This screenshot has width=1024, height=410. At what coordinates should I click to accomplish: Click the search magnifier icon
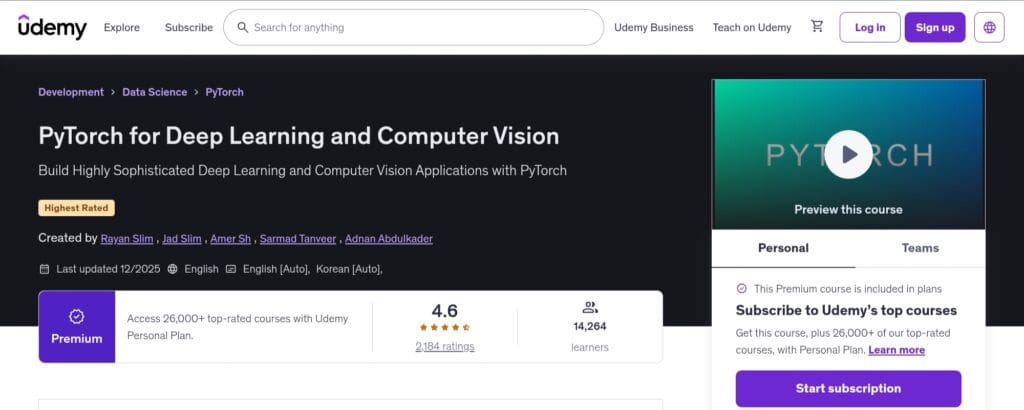242,27
